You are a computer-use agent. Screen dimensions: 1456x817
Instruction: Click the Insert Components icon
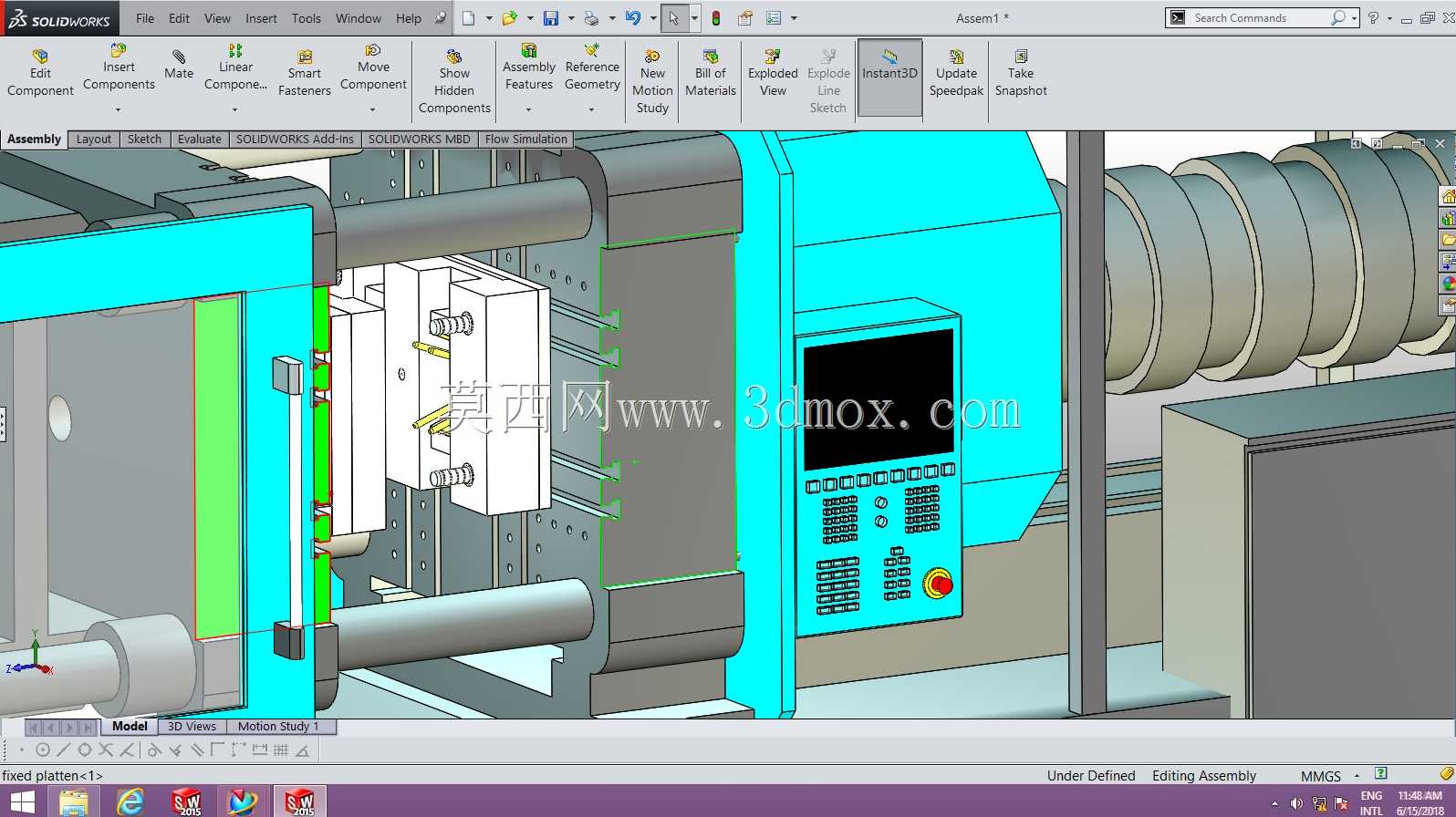pyautogui.click(x=119, y=50)
